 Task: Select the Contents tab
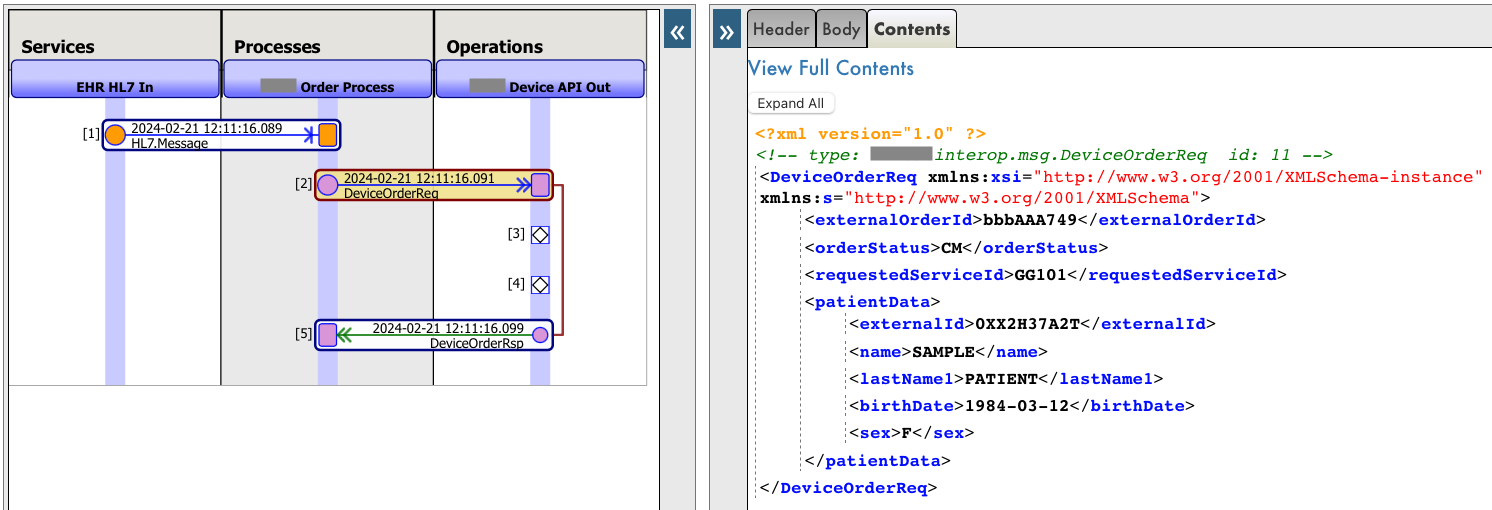[x=911, y=29]
